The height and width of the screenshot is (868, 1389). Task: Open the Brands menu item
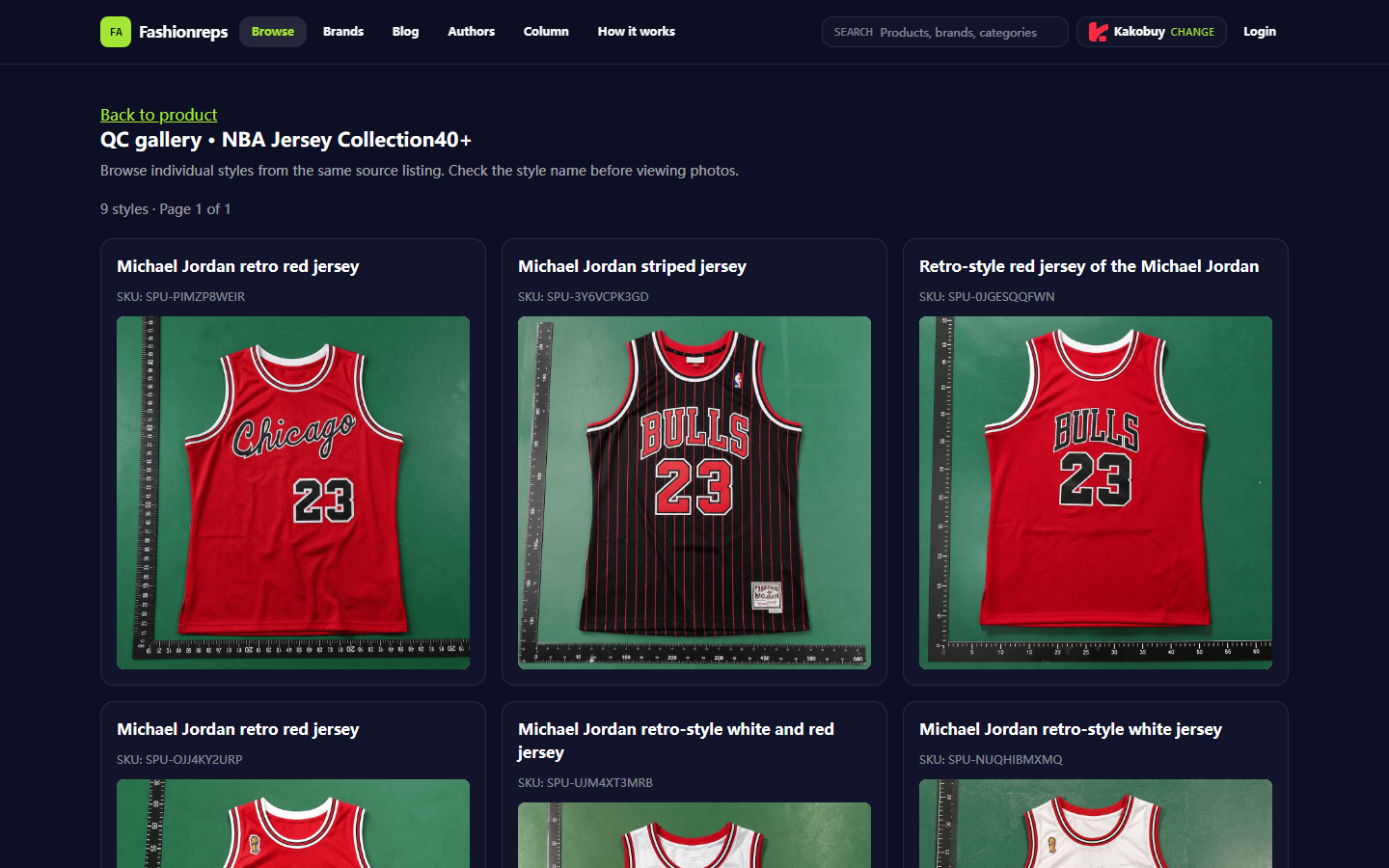tap(343, 32)
